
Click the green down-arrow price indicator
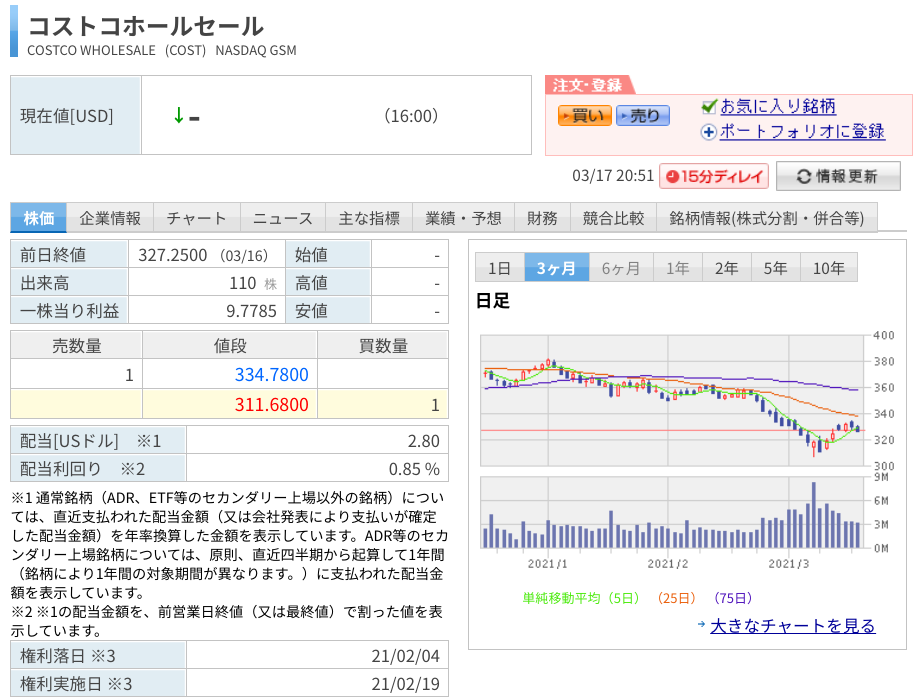[x=179, y=115]
